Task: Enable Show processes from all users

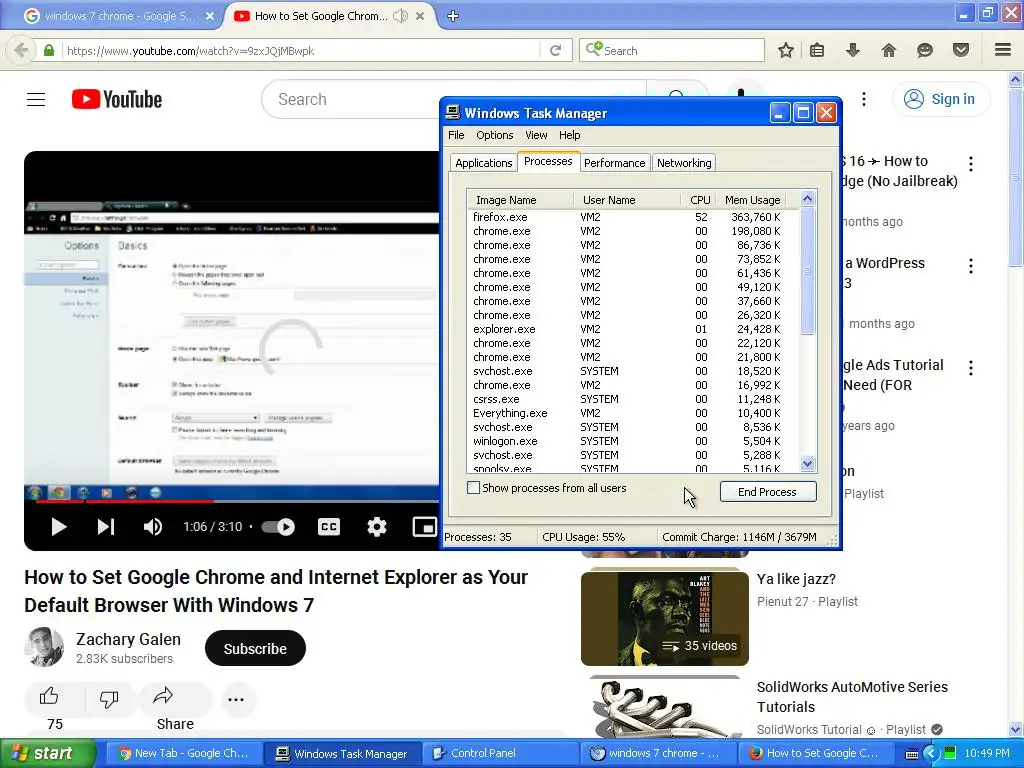Action: point(473,488)
